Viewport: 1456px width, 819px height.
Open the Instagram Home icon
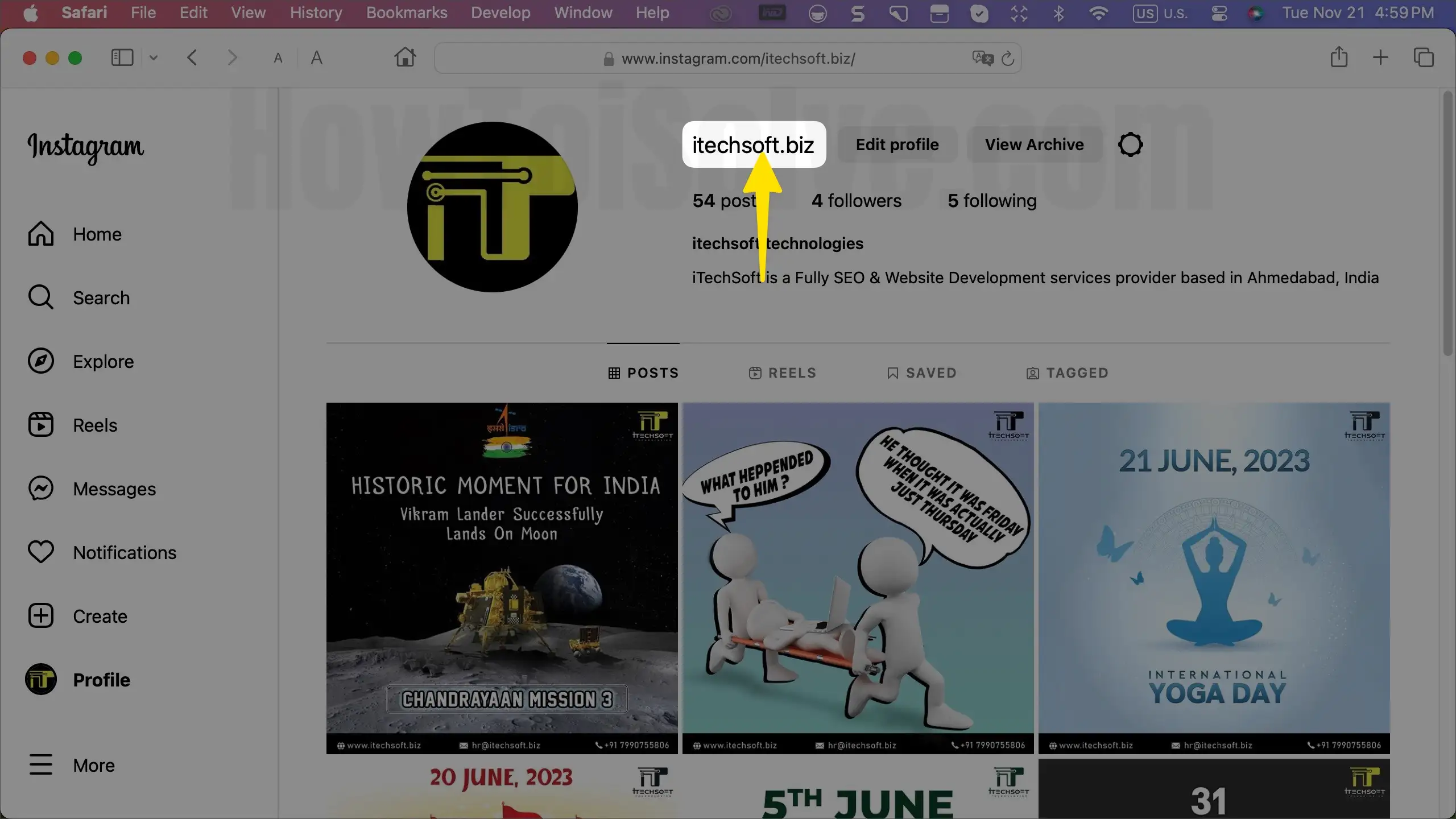pyautogui.click(x=41, y=234)
